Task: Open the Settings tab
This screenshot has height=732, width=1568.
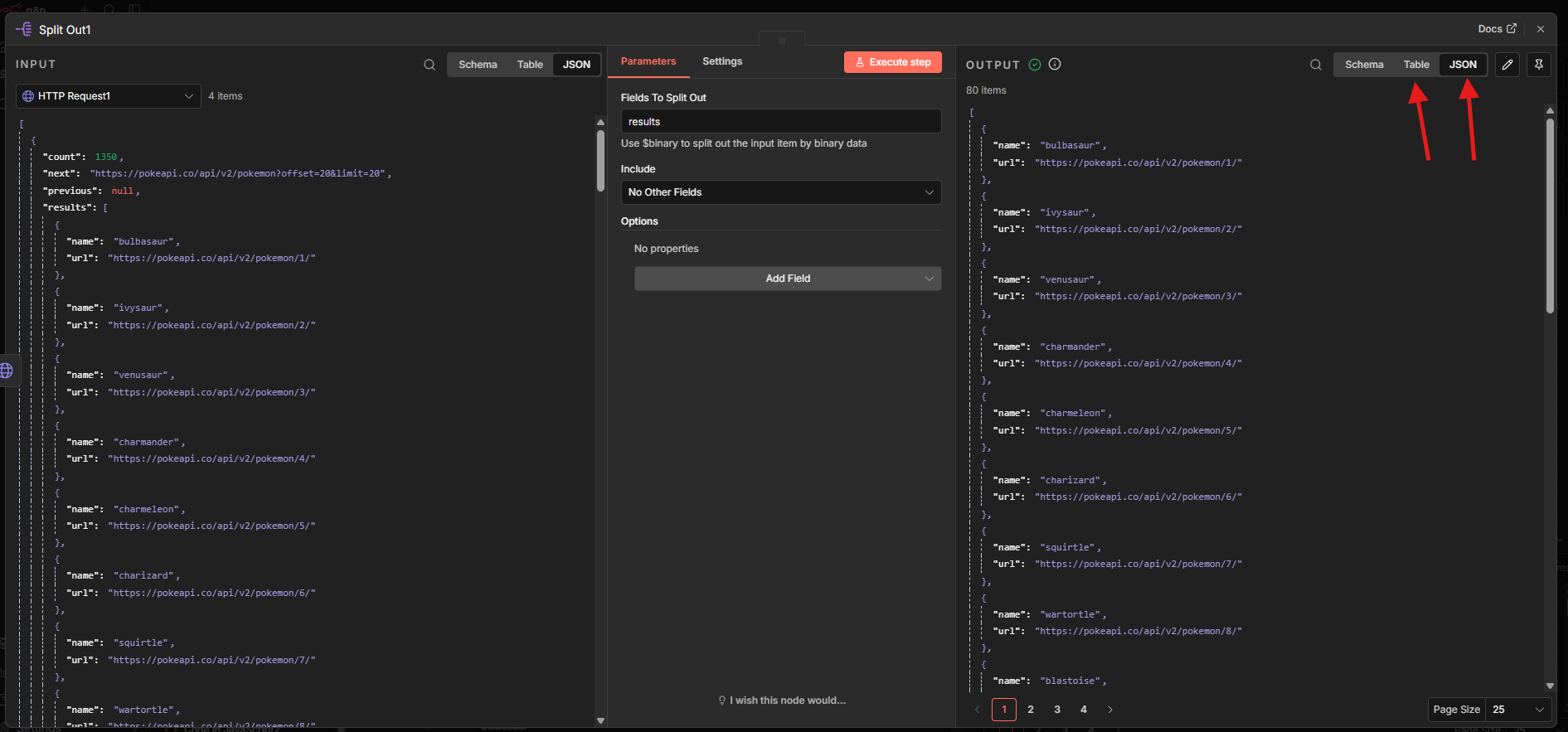Action: coord(721,61)
